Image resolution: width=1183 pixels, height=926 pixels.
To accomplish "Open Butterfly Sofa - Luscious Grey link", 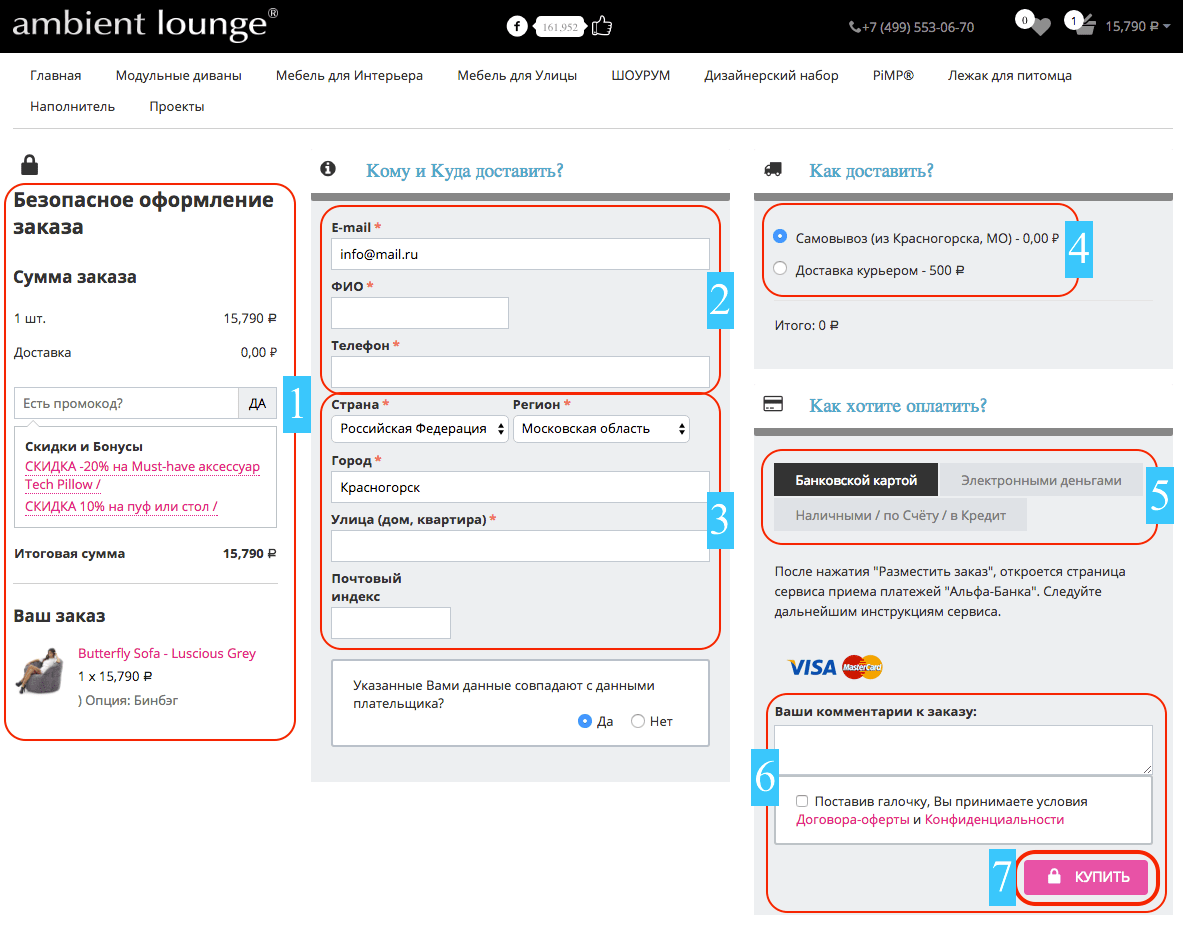I will (167, 653).
